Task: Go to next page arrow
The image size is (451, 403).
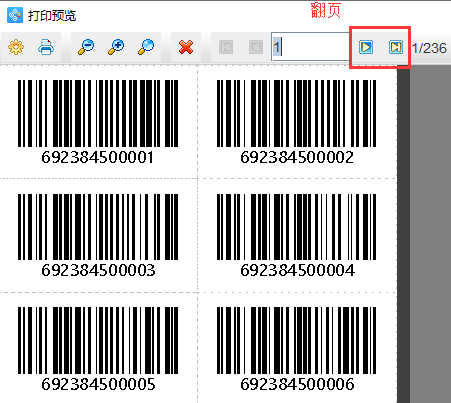Action: click(366, 47)
